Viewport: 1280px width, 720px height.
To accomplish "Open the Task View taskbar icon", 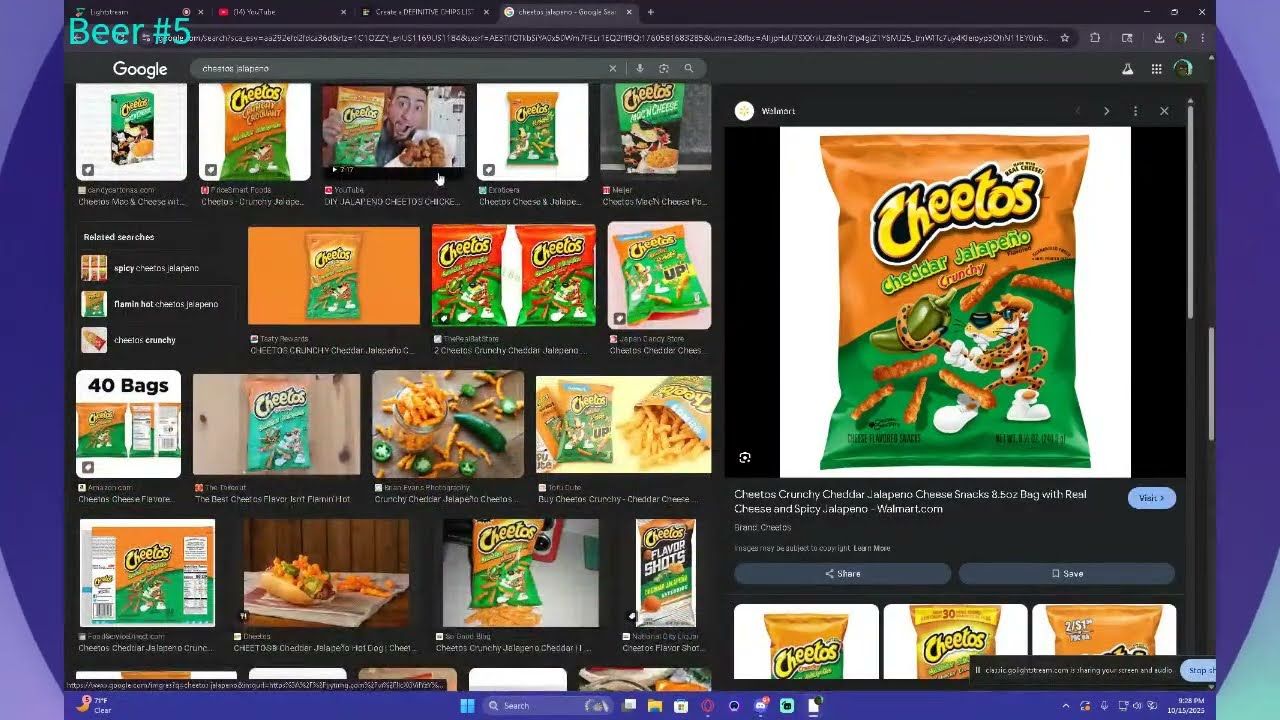I will 629,706.
